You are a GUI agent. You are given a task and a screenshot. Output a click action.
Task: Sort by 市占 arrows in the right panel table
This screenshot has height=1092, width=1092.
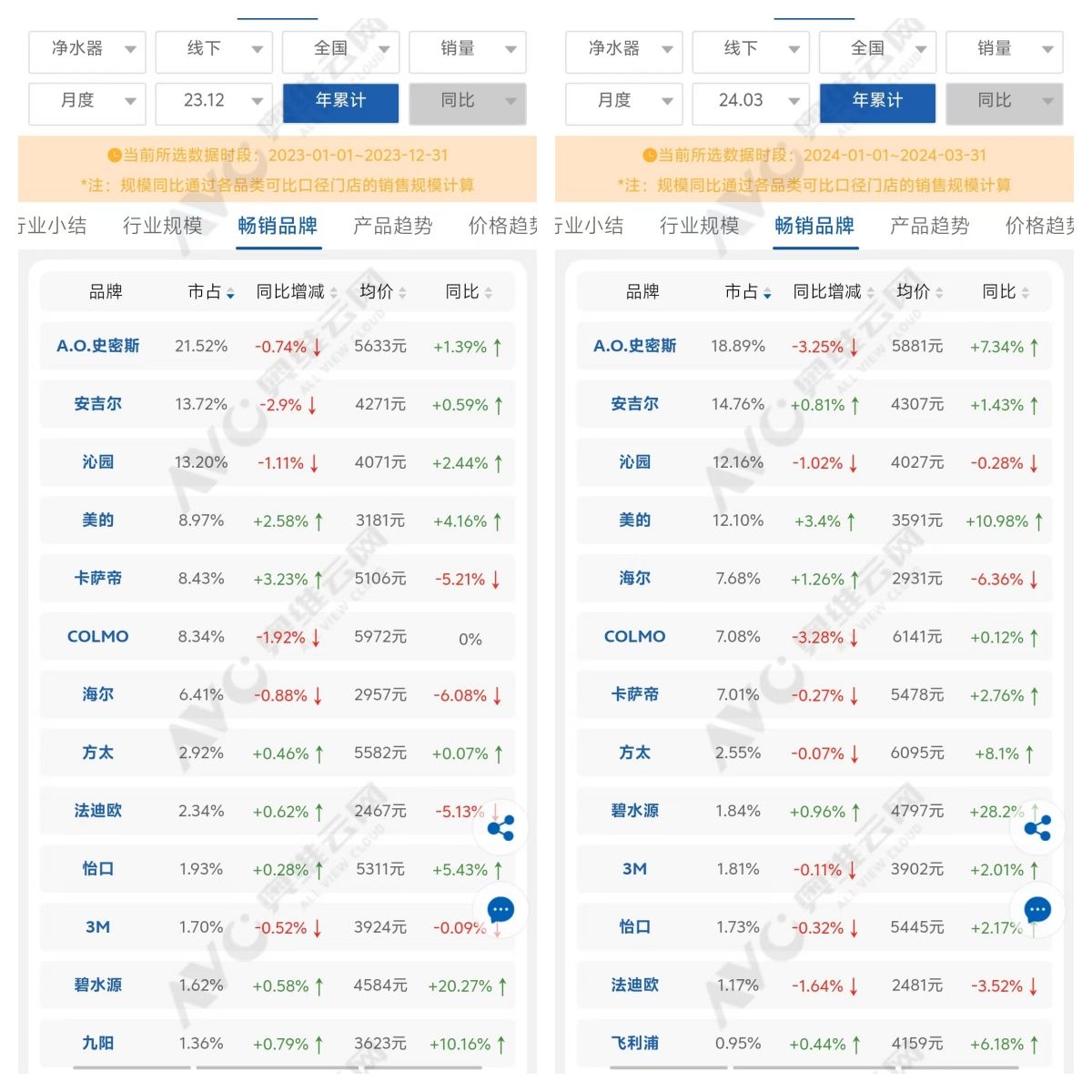768,293
